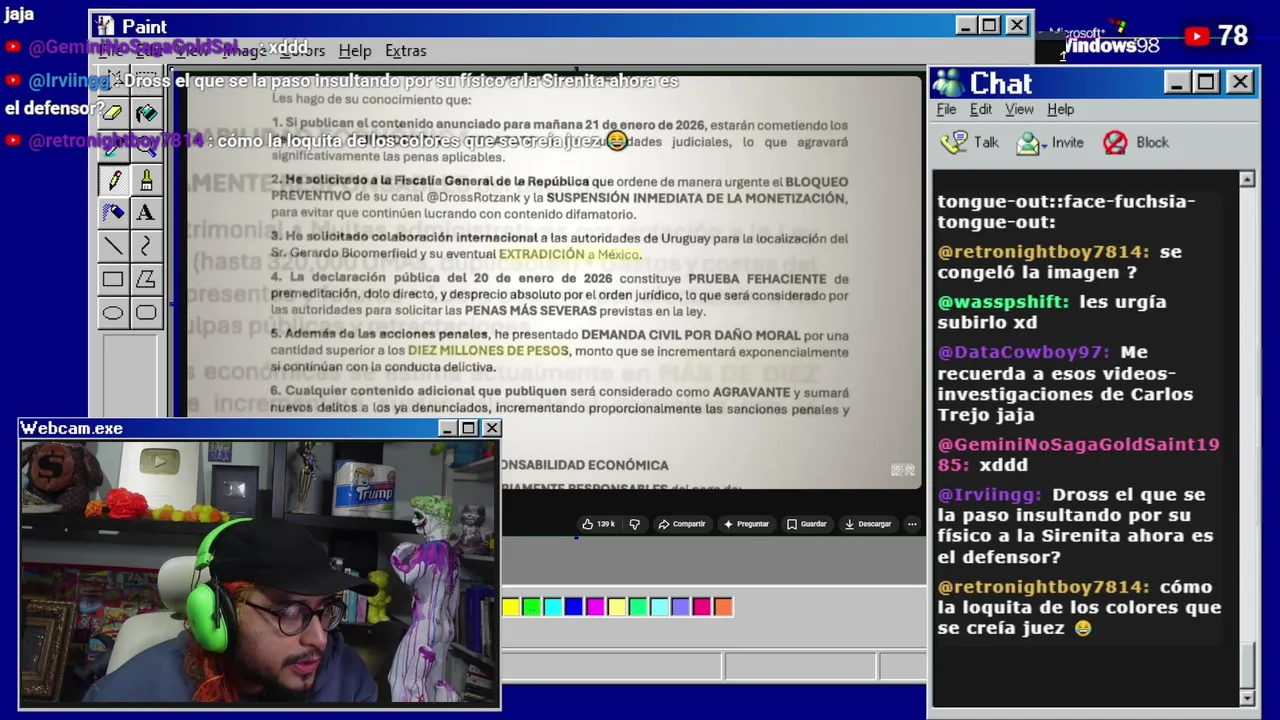Pick the orange color swatch

pyautogui.click(x=723, y=607)
